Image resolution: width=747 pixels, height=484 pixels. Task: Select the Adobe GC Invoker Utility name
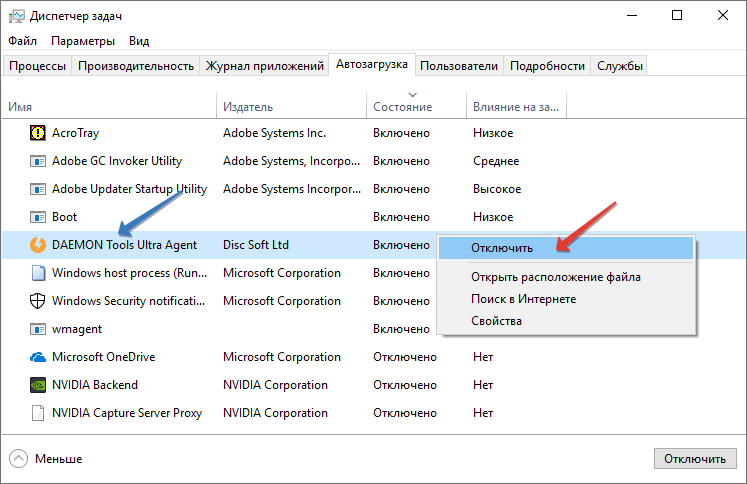pos(117,161)
